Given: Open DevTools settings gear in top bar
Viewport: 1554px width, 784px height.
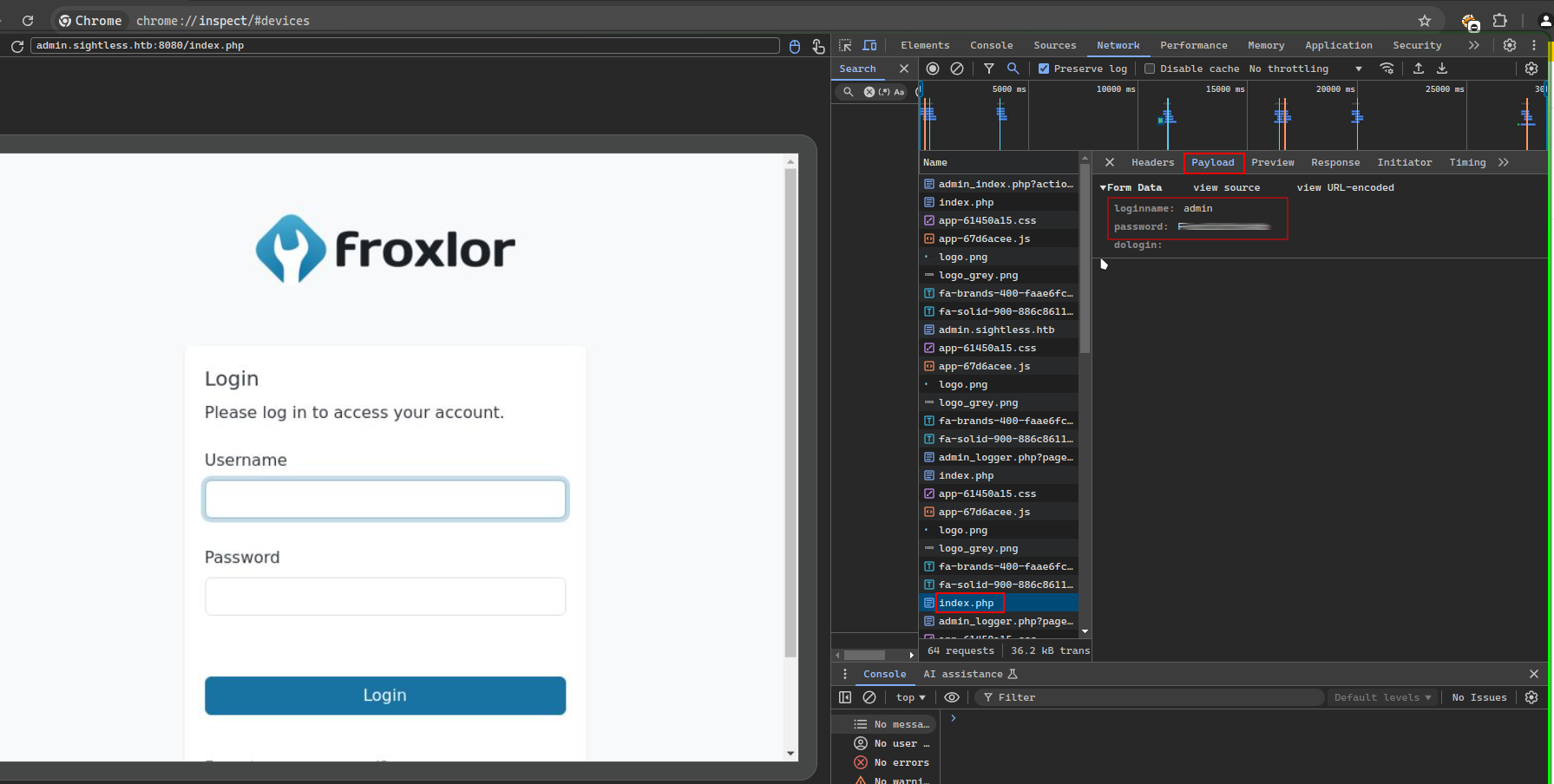Looking at the screenshot, I should point(1510,45).
